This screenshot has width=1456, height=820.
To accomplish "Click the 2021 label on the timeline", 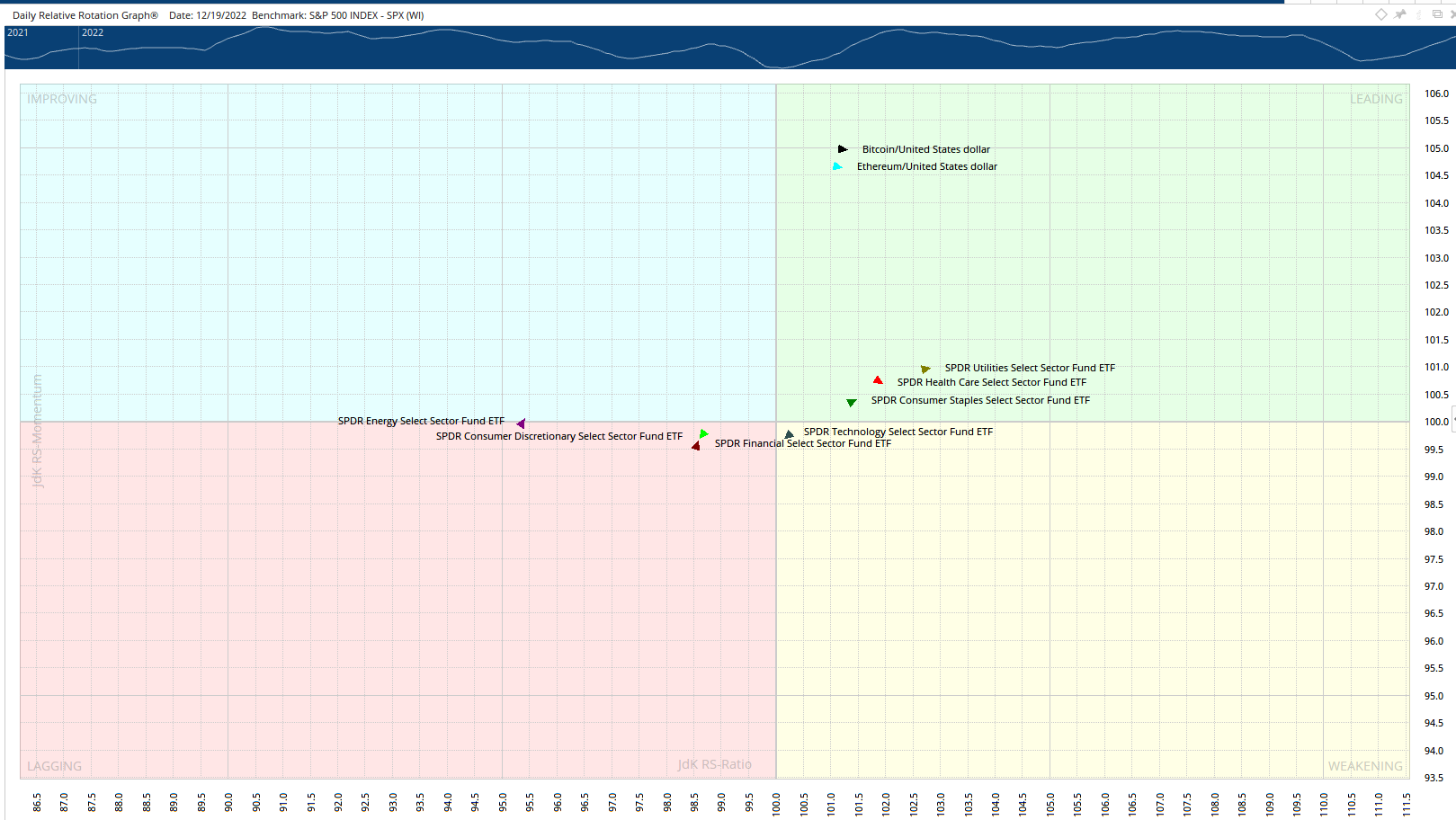I will (18, 32).
